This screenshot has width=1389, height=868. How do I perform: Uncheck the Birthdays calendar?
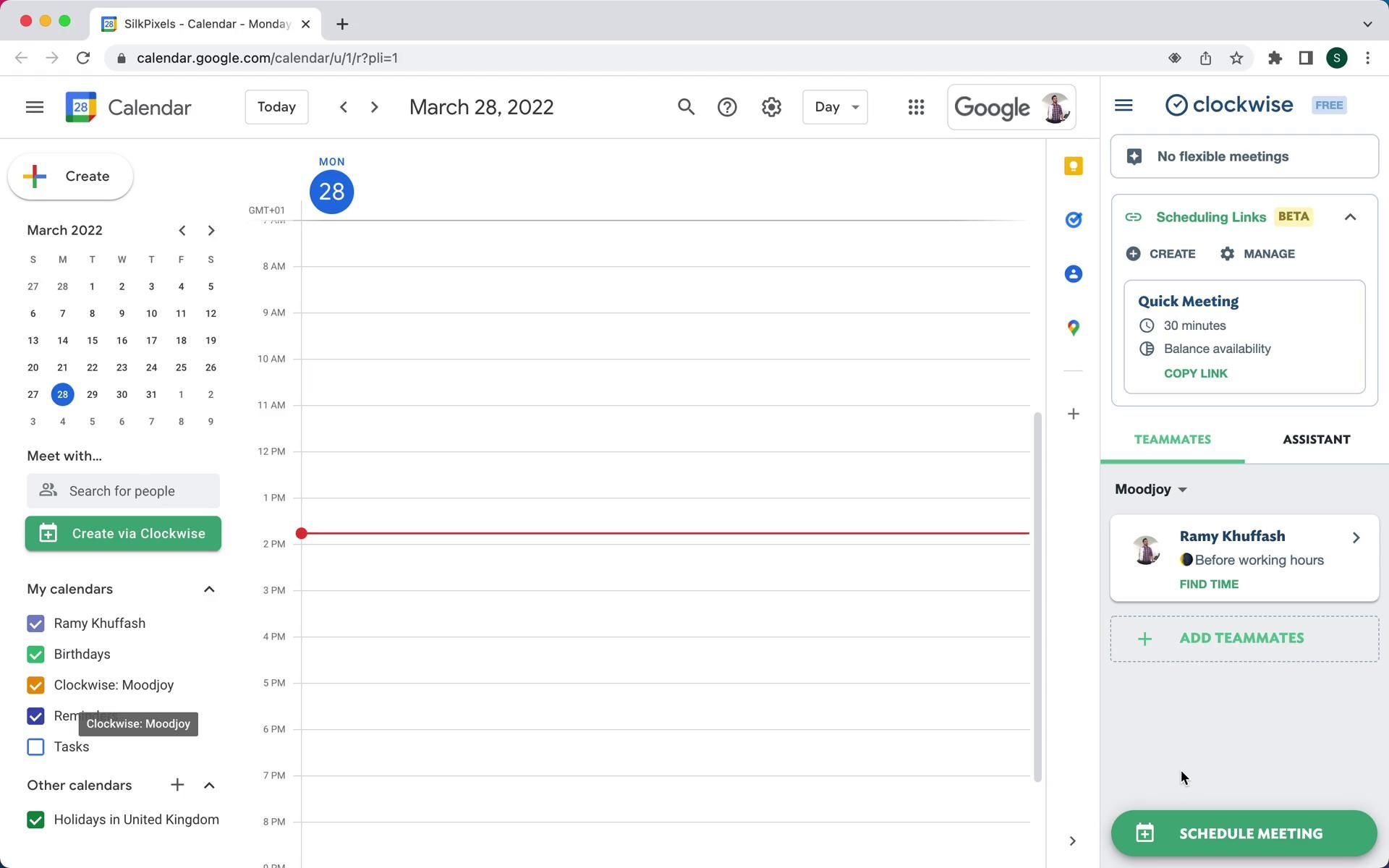click(x=35, y=655)
